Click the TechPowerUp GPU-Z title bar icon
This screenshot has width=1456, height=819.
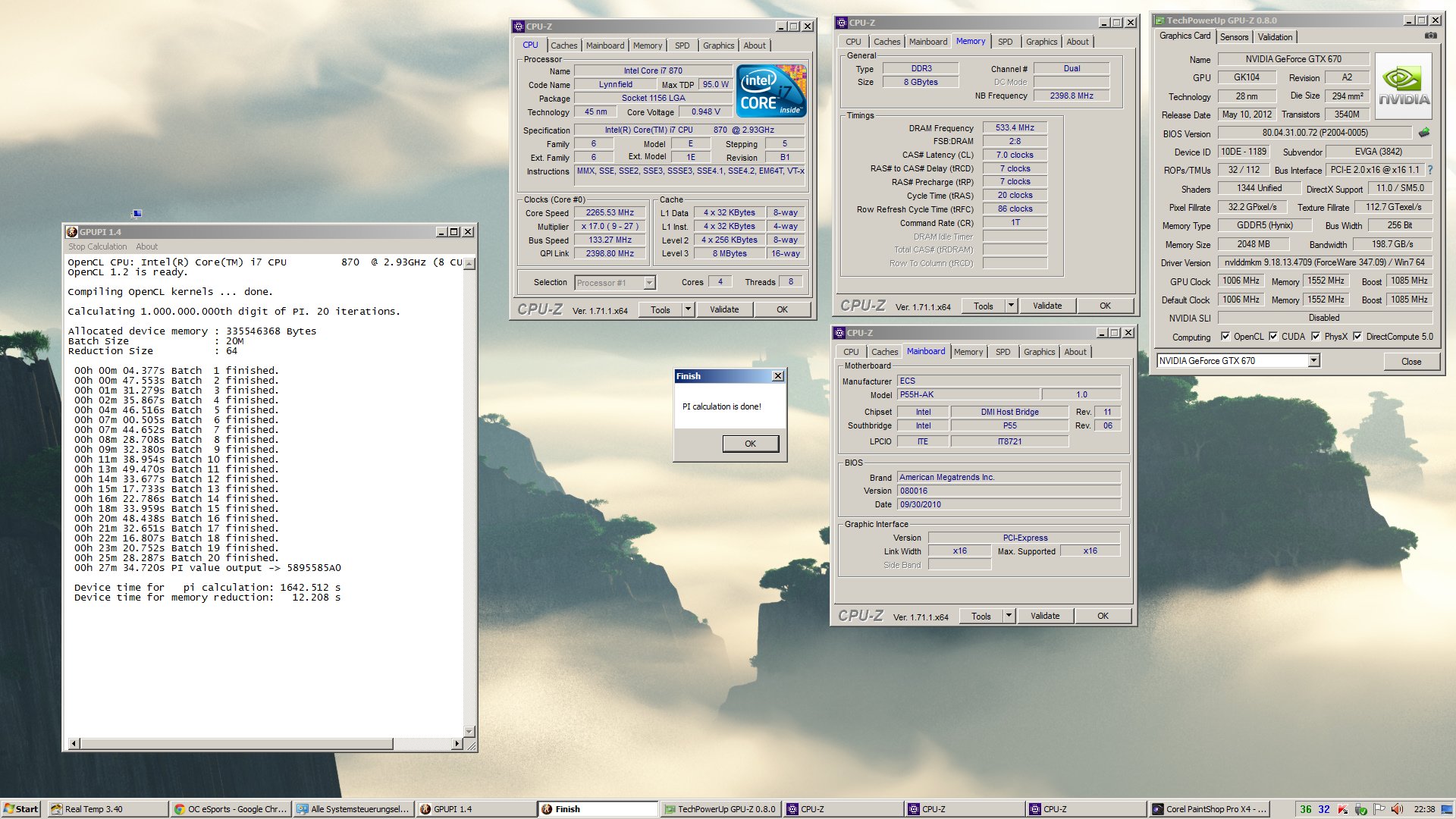(x=1159, y=20)
